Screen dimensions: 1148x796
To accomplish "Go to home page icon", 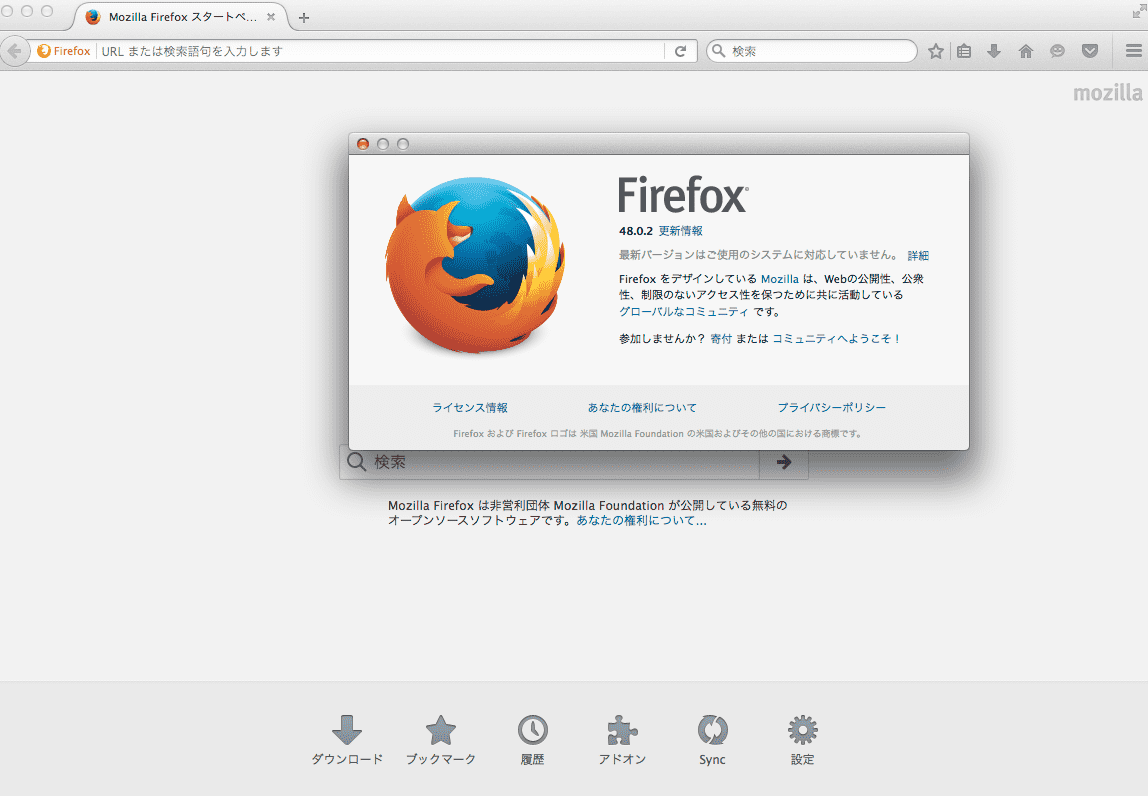I will pos(1026,51).
